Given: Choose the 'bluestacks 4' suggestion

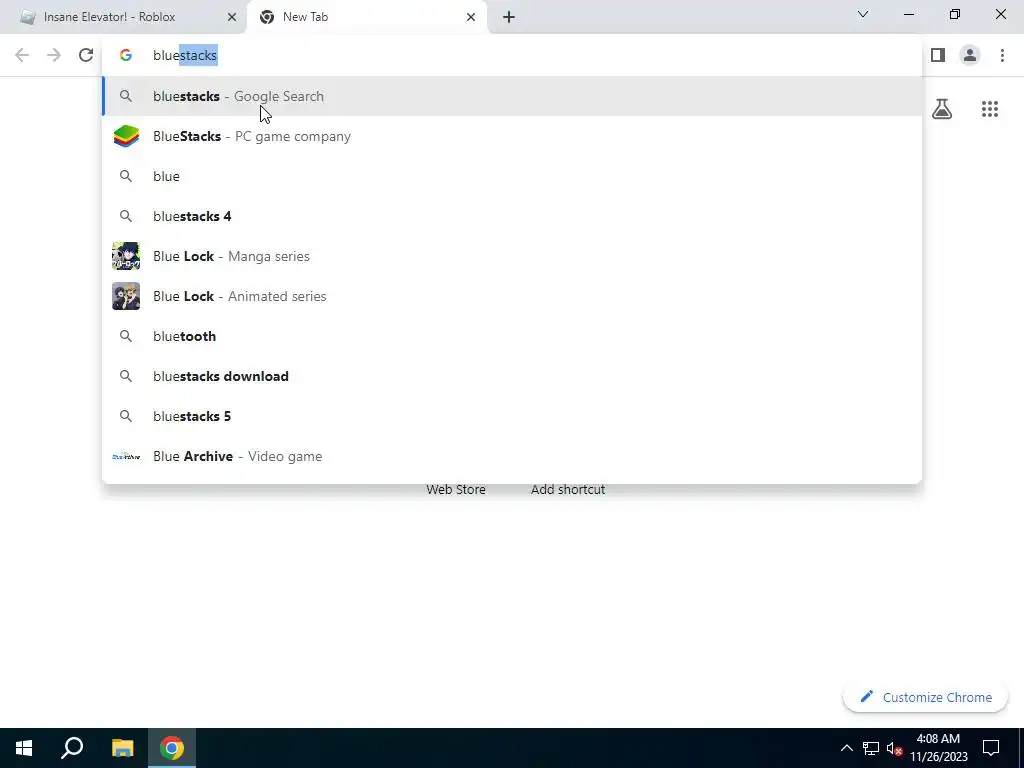Looking at the screenshot, I should tap(512, 216).
